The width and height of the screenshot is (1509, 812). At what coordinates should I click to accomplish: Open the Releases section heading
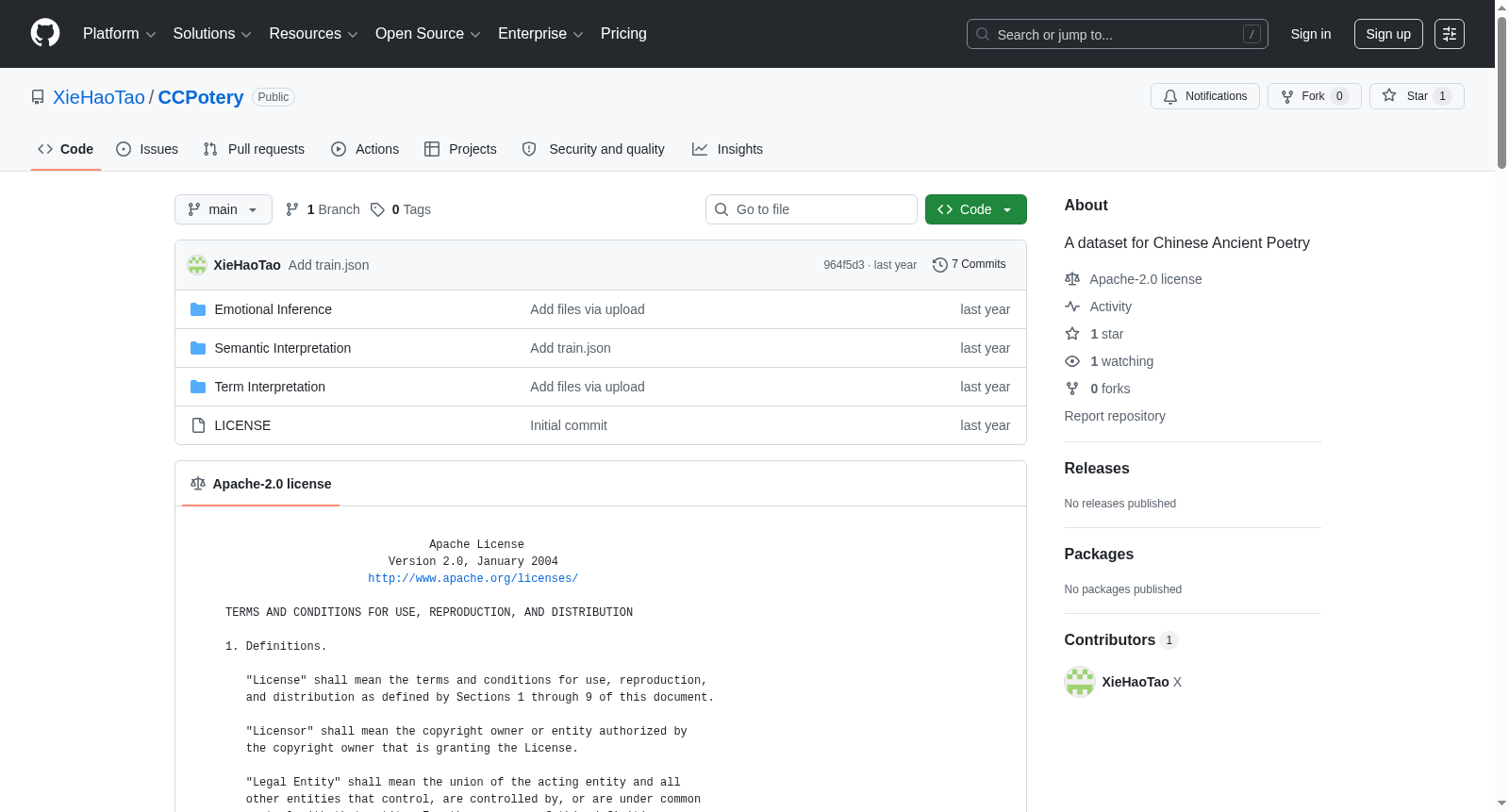coord(1097,468)
